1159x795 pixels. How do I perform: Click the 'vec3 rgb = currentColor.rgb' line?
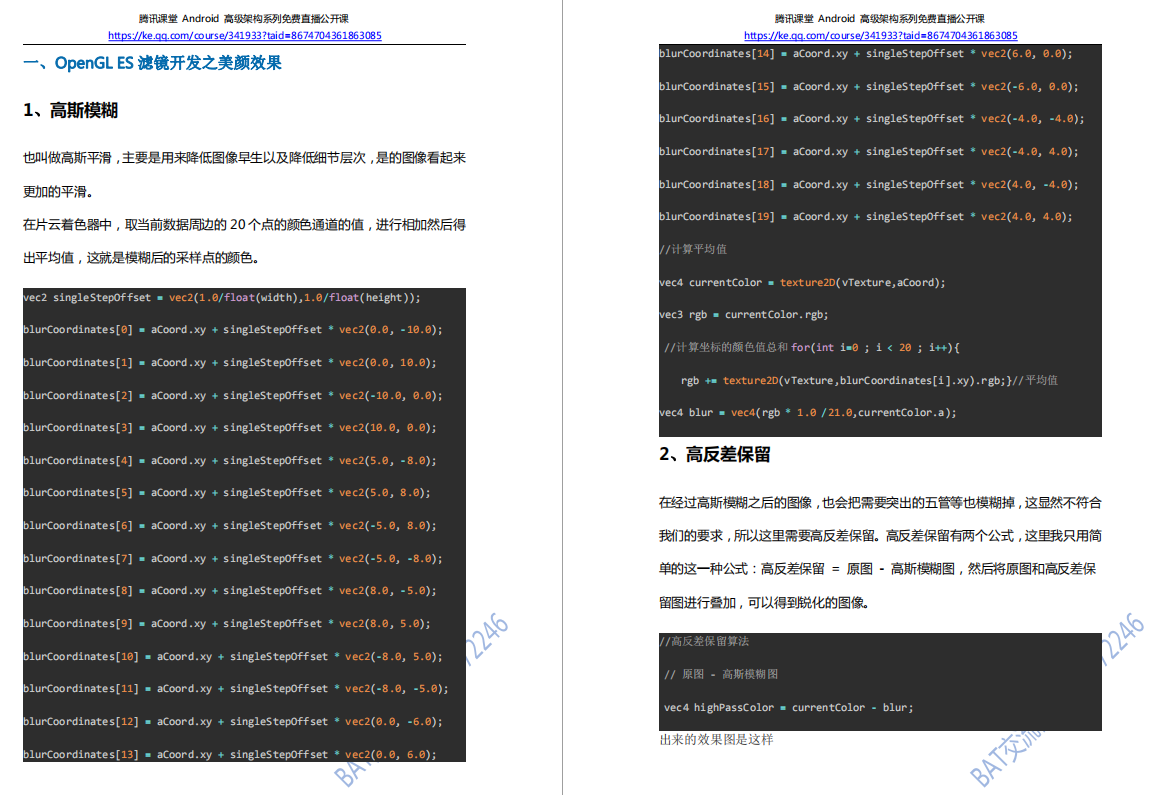point(744,315)
